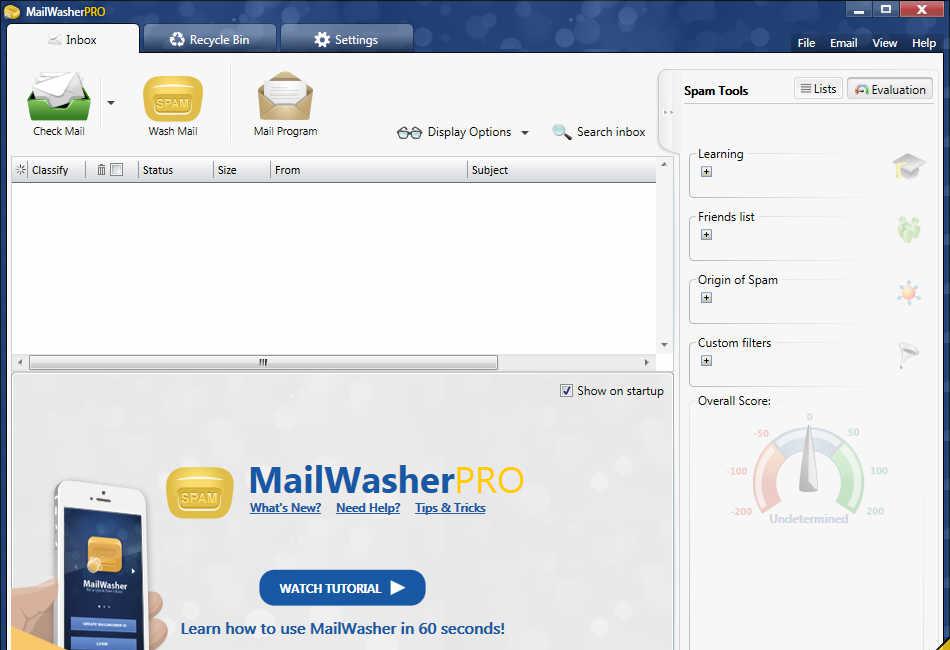This screenshot has height=650, width=950.
Task: Minimize the MailWasher window
Action: [x=859, y=10]
